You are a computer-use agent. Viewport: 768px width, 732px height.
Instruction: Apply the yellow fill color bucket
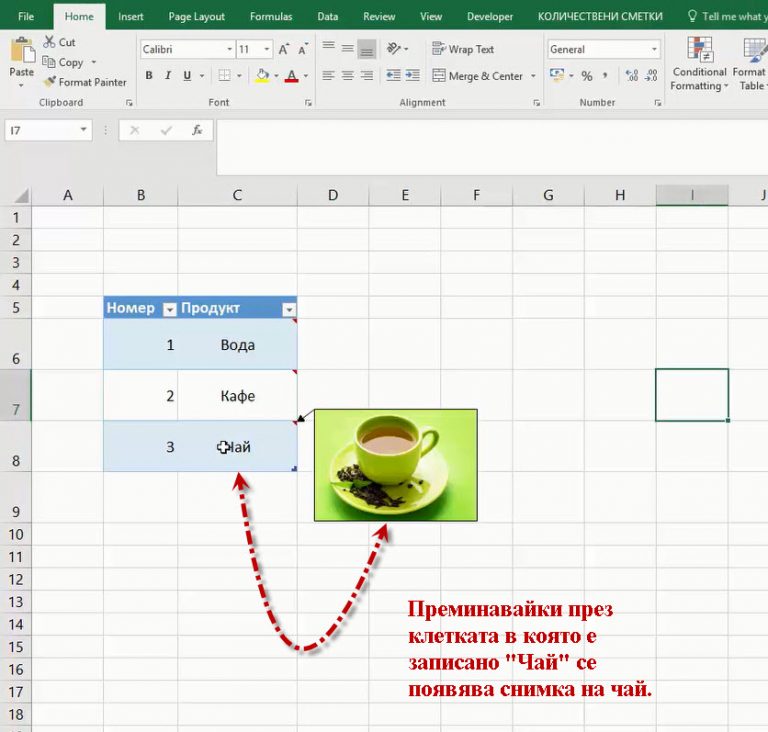[263, 75]
